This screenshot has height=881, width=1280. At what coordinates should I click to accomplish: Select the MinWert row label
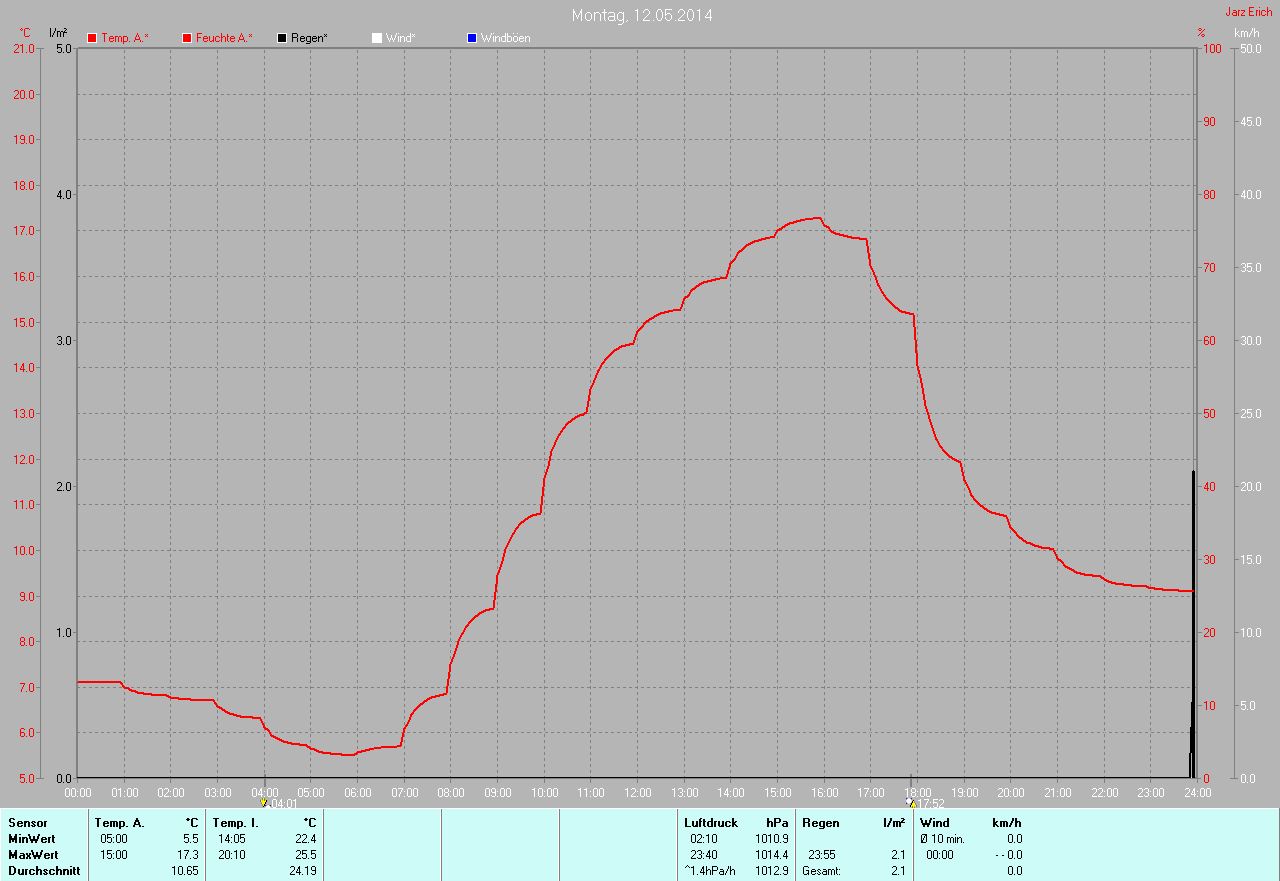32,839
